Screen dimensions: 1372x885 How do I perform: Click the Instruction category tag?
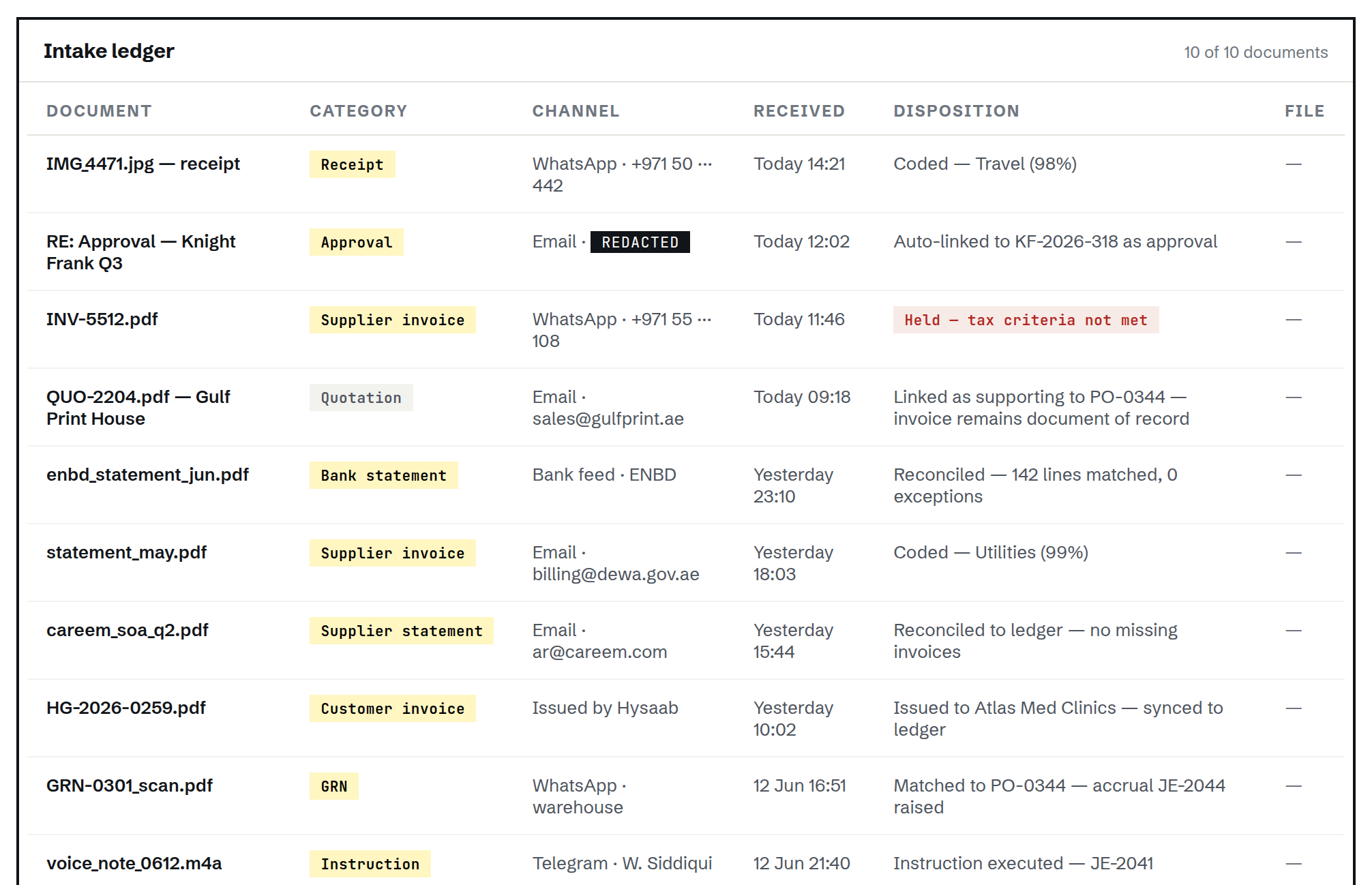coord(370,864)
